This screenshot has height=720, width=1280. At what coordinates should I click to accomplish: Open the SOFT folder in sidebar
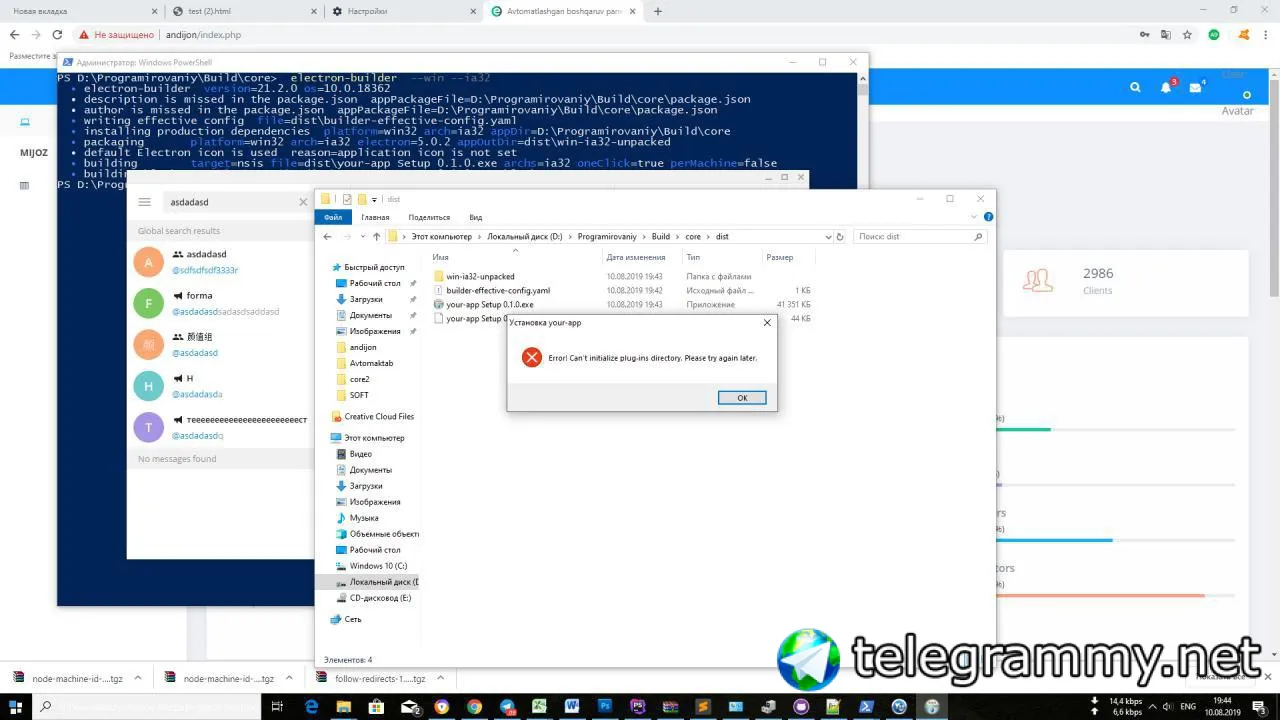359,395
